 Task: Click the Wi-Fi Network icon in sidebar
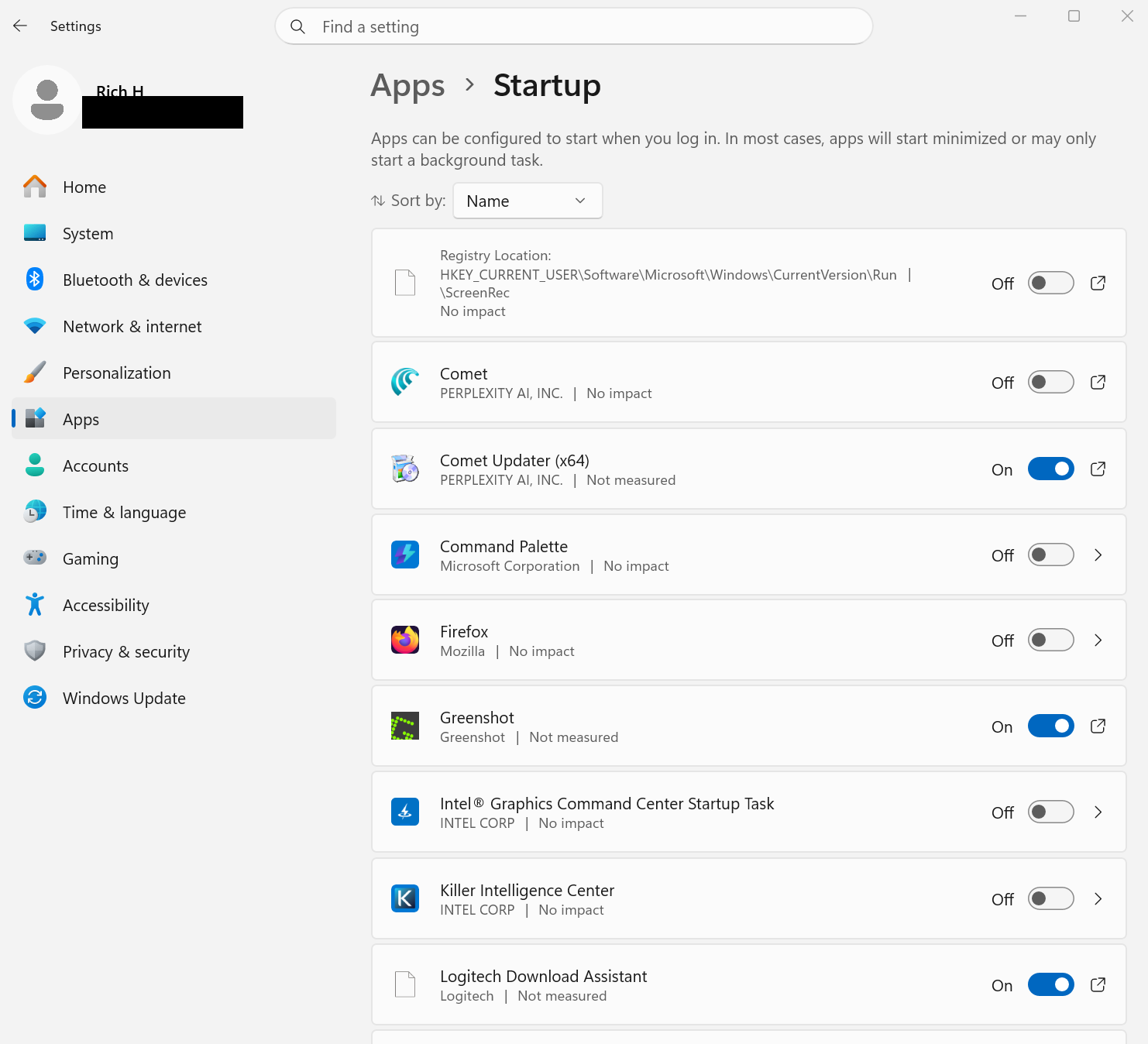(35, 326)
